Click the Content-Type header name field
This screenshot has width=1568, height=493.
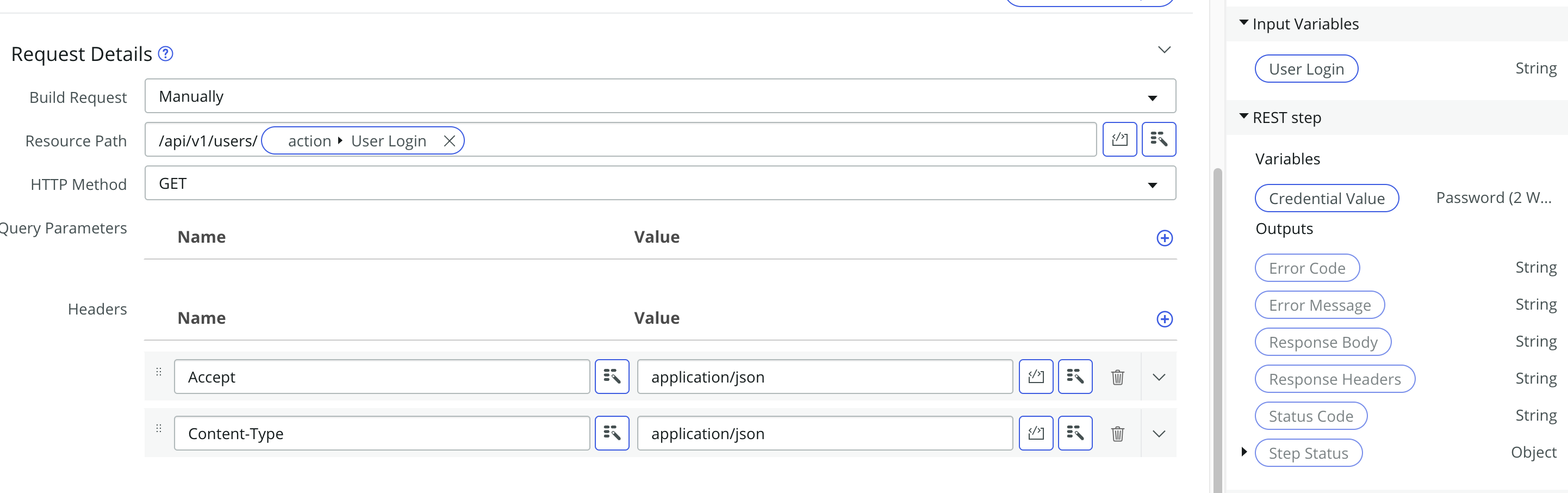click(382, 433)
